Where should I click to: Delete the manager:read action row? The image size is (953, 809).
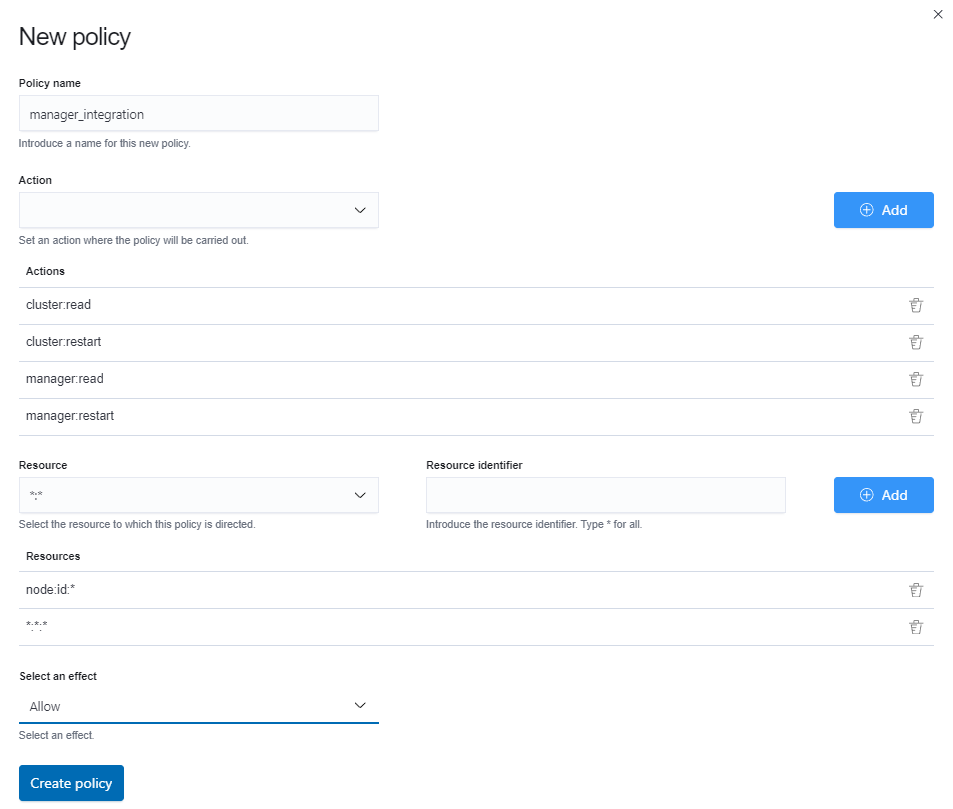915,379
